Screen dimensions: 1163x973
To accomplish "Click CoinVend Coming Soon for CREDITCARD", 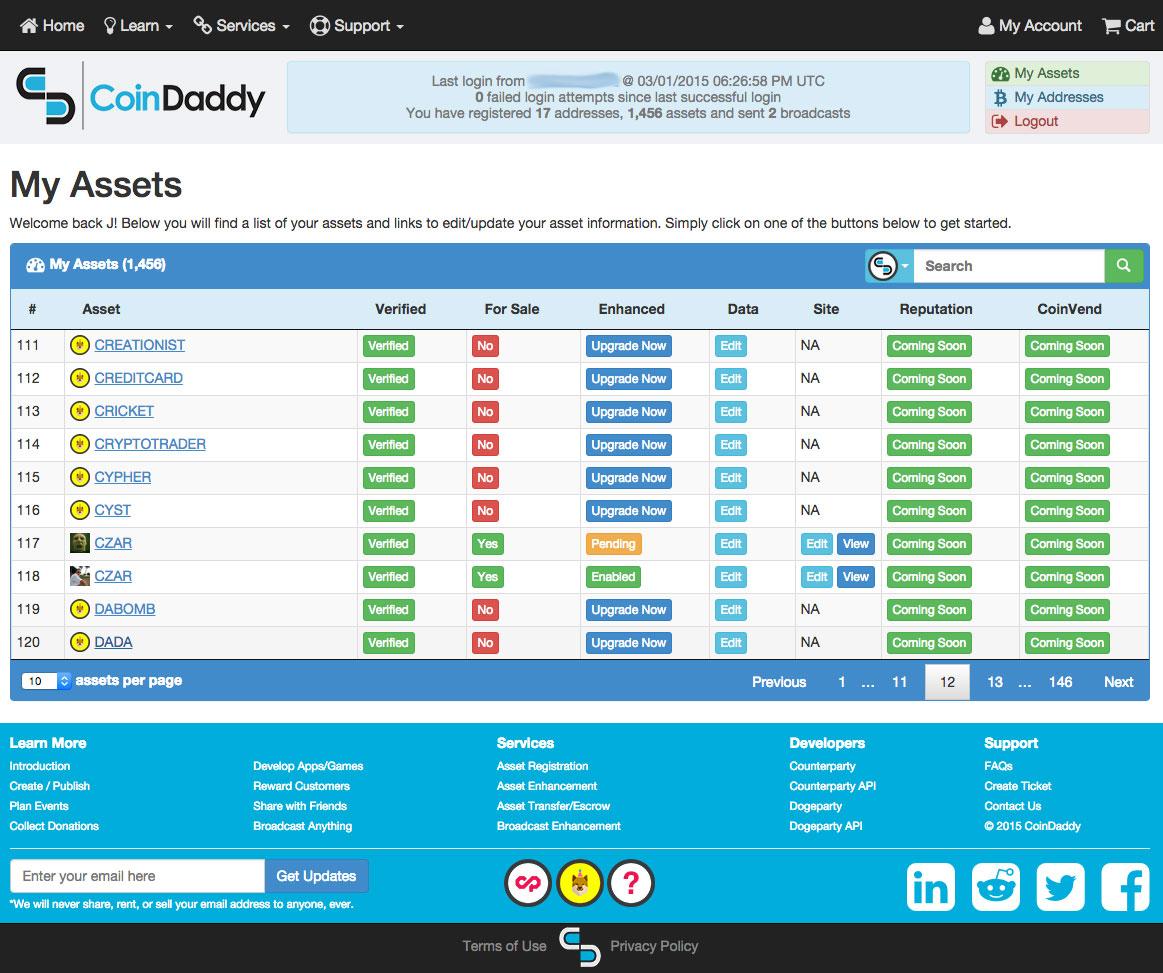I will click(x=1067, y=379).
